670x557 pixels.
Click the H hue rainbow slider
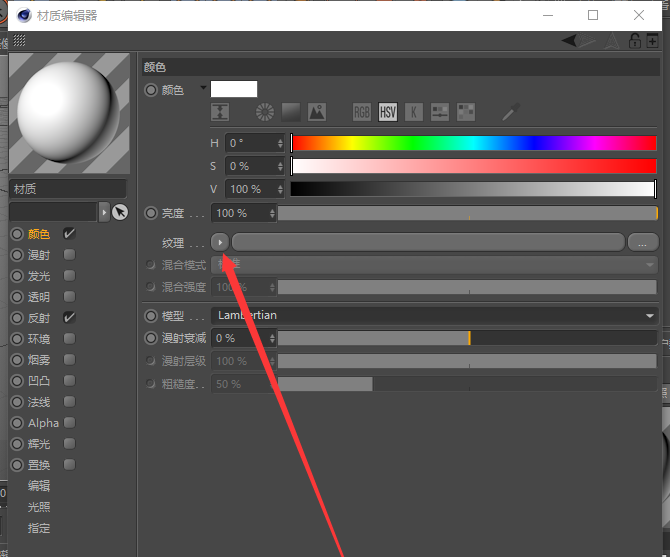[x=473, y=143]
